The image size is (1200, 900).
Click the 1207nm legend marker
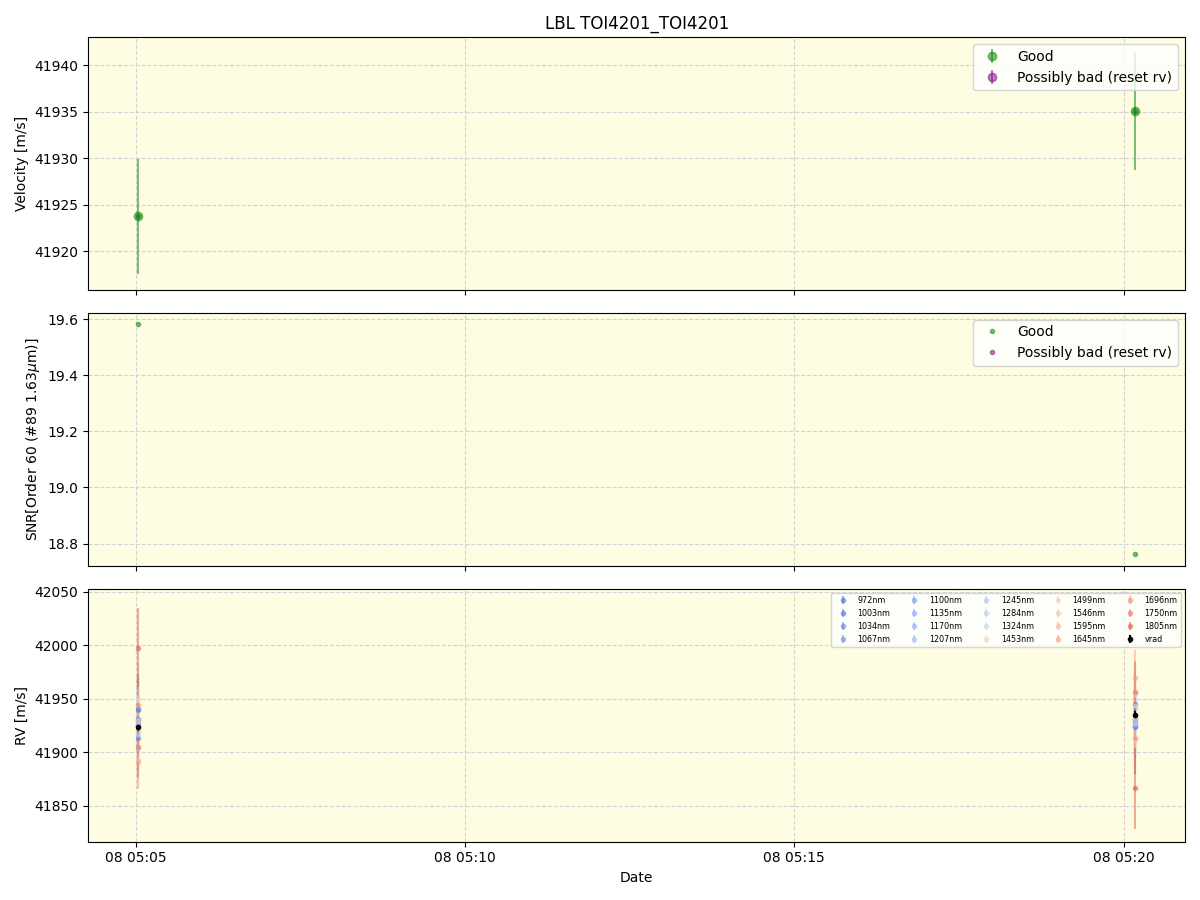[x=915, y=639]
